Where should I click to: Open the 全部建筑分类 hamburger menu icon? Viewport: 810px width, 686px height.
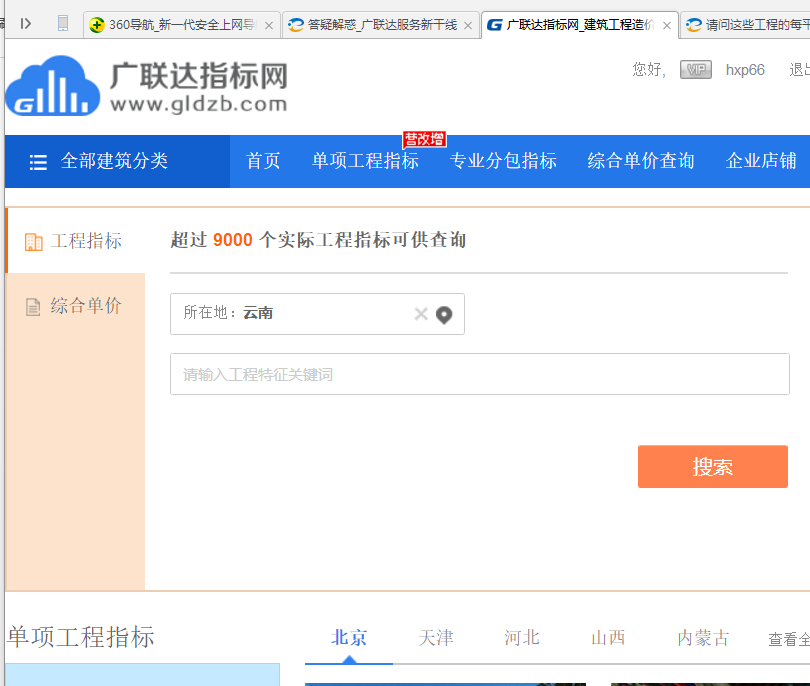[38, 162]
